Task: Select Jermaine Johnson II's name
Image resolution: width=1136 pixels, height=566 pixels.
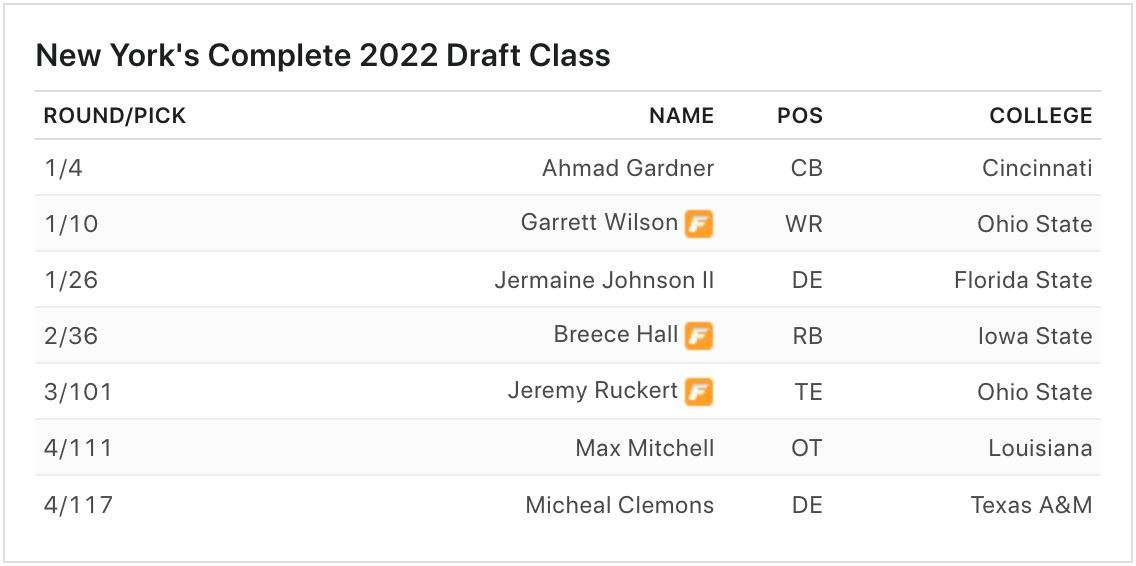Action: 604,280
